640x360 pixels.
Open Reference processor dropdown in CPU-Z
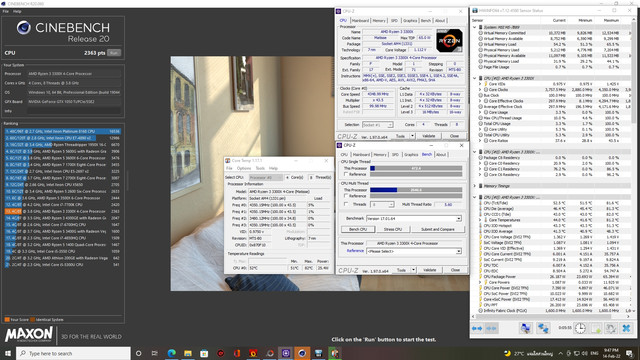coord(458,251)
